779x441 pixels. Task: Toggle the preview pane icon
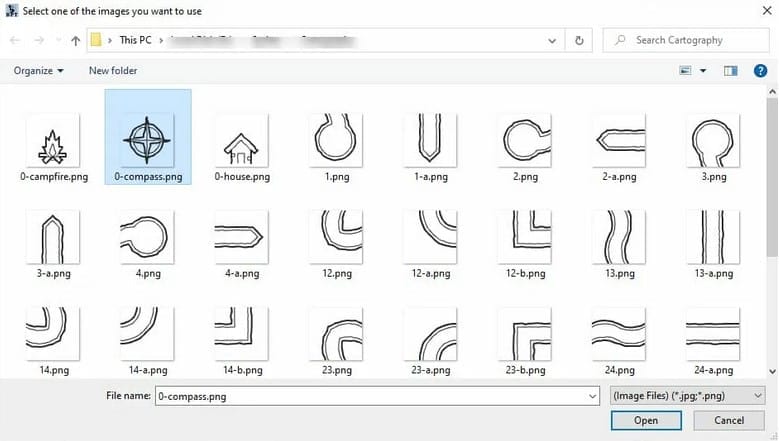click(x=730, y=71)
